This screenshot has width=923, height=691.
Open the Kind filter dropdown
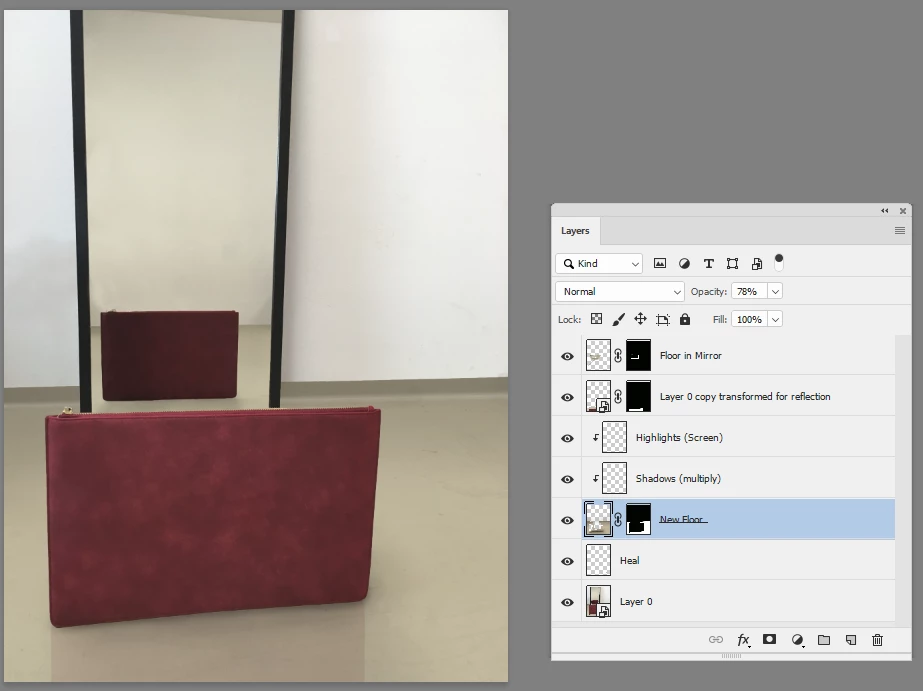pyautogui.click(x=599, y=264)
